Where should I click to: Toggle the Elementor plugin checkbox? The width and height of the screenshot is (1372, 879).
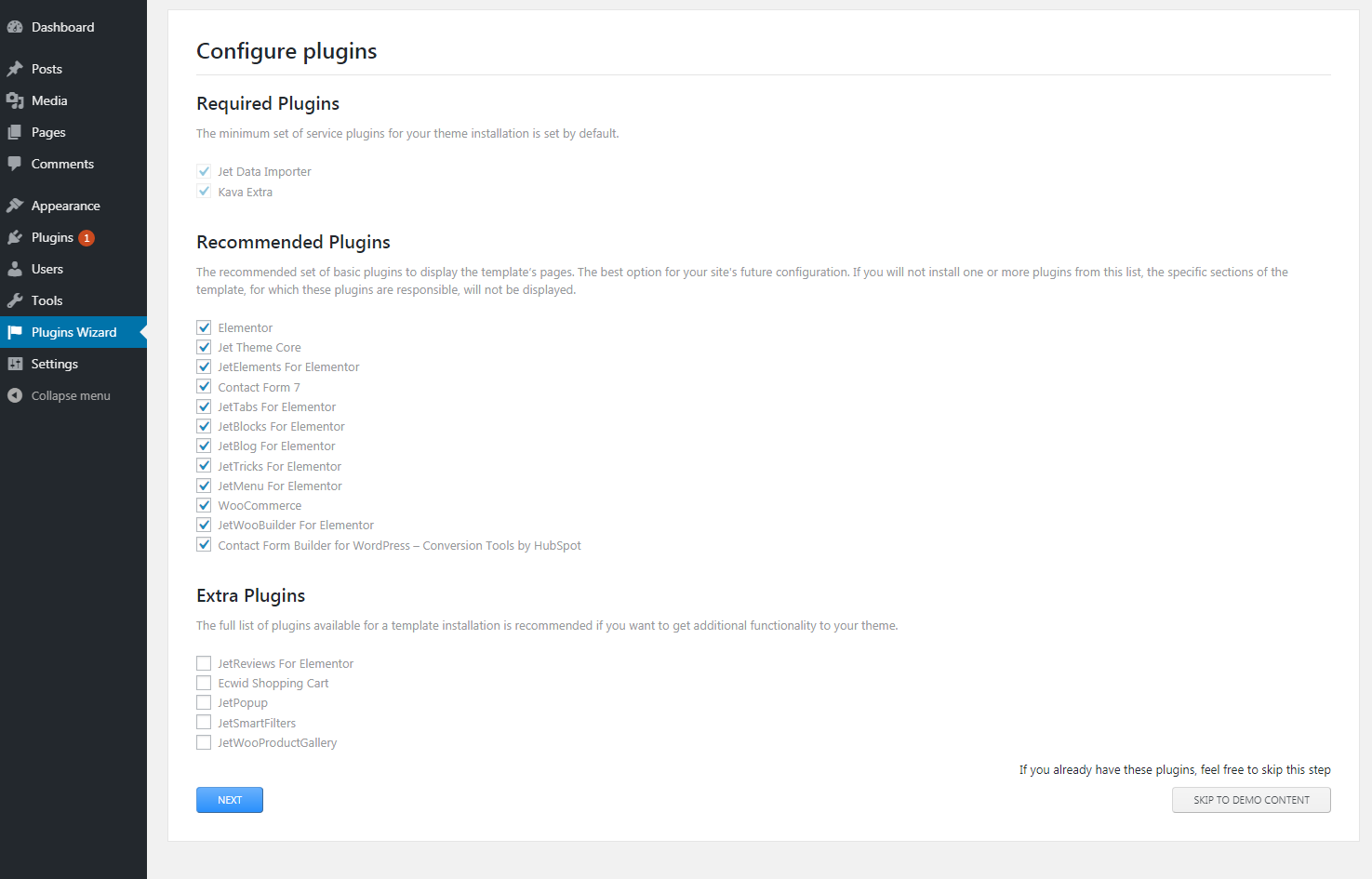(204, 327)
